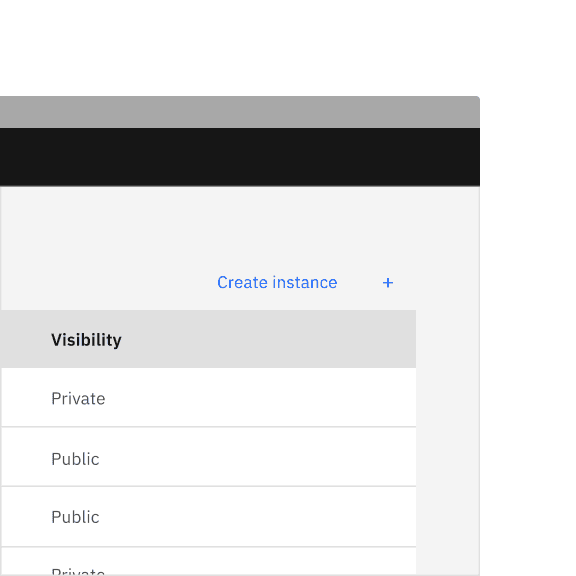
Task: Sort by the Visibility column header
Action: (86, 339)
